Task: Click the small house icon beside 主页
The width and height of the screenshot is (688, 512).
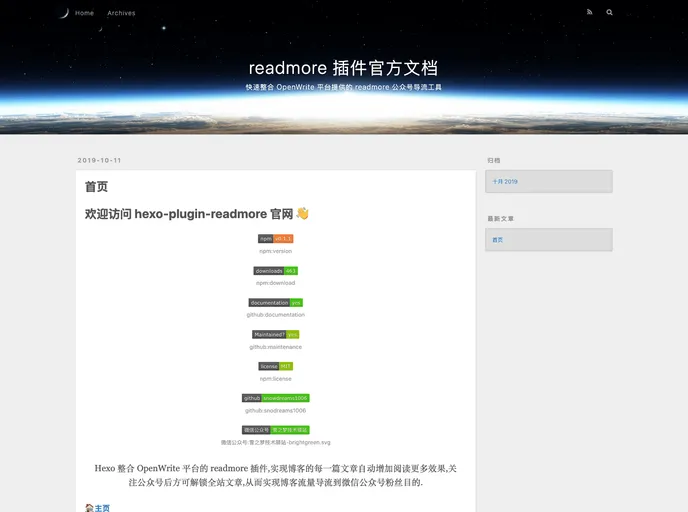Action: [x=90, y=508]
